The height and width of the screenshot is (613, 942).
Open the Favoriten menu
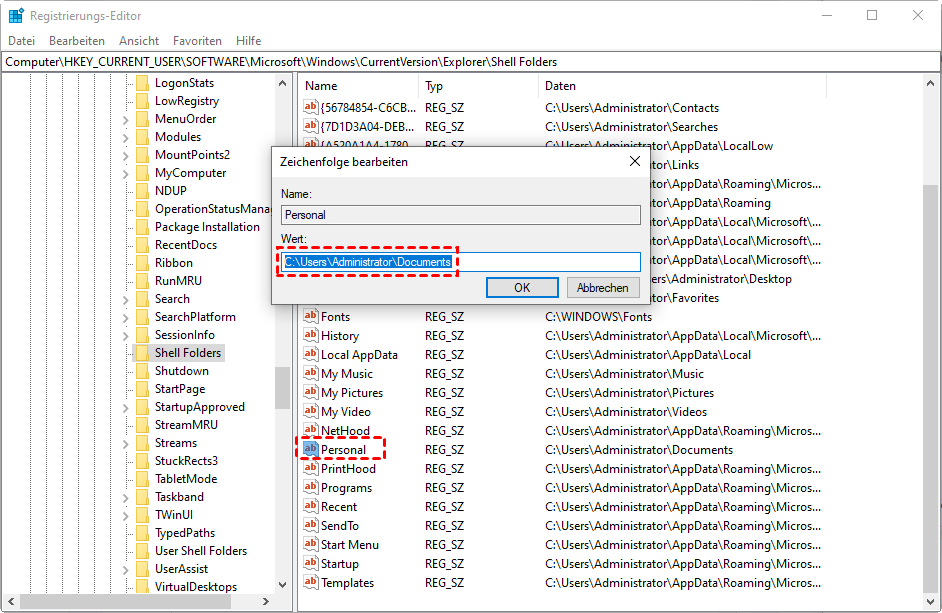(x=197, y=41)
